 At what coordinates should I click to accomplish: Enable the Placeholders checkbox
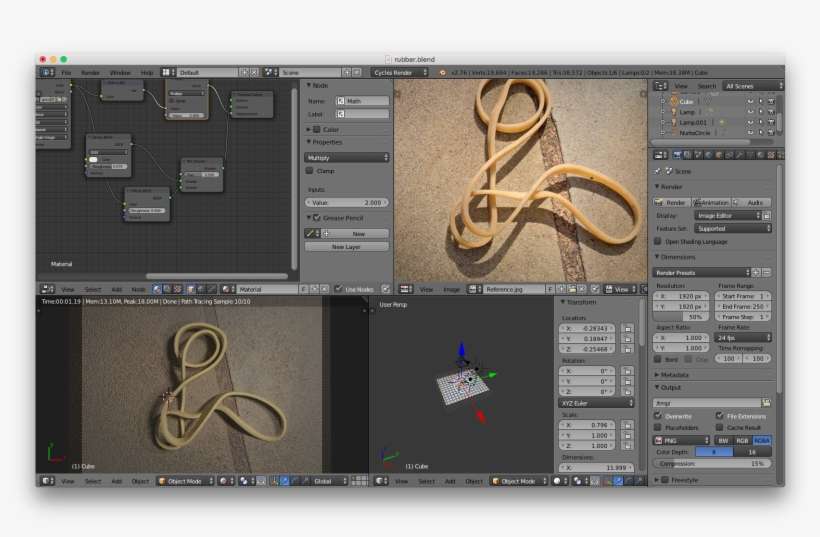[658, 427]
